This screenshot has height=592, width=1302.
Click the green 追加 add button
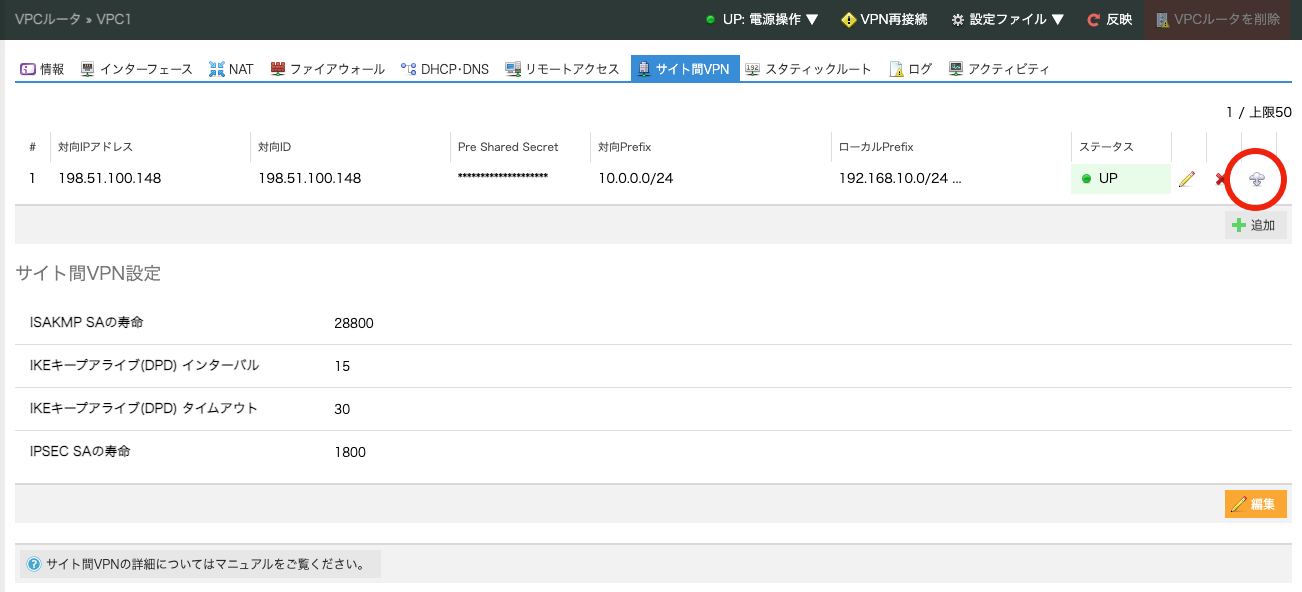coord(1255,225)
